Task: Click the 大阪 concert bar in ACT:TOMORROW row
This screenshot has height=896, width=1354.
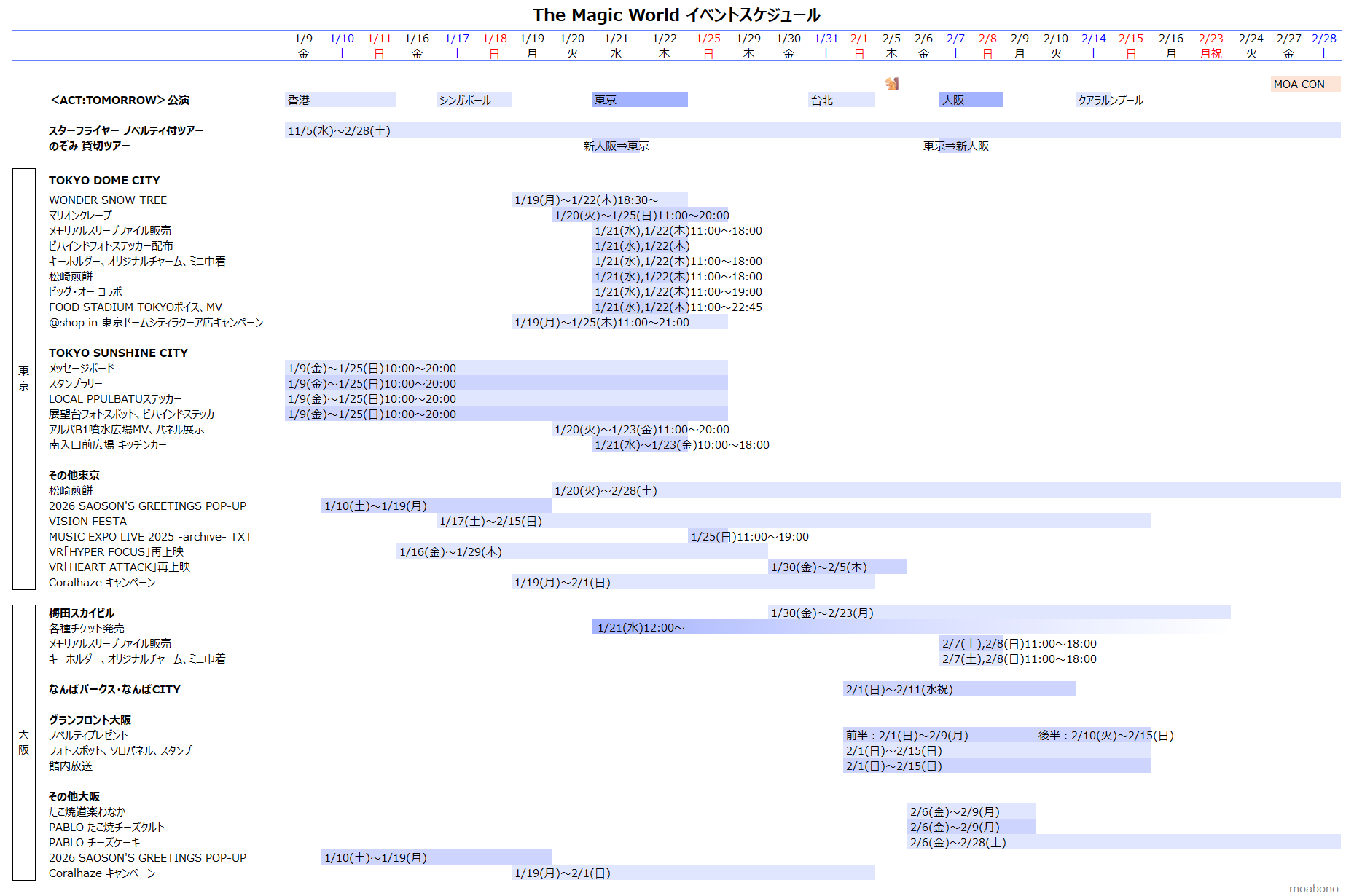Action: 971,100
